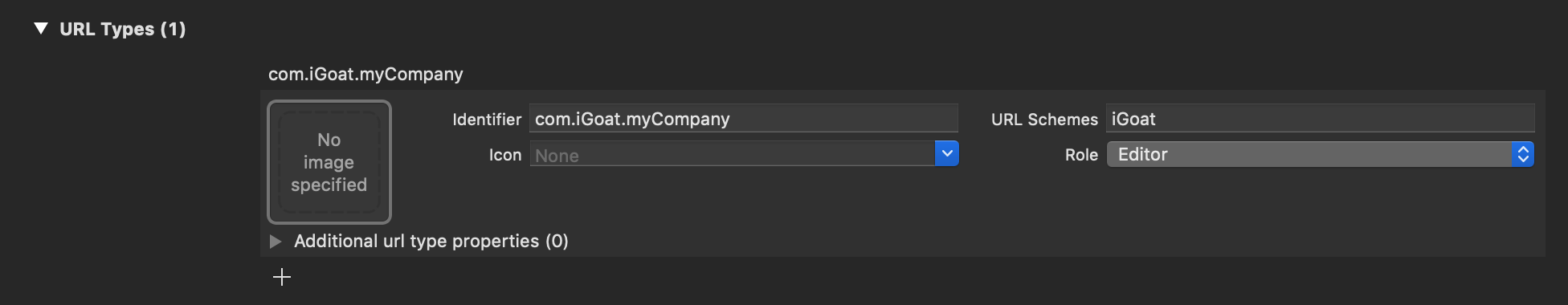1568x305 pixels.
Task: Expand Additional url type properties triangle
Action: pyautogui.click(x=276, y=242)
